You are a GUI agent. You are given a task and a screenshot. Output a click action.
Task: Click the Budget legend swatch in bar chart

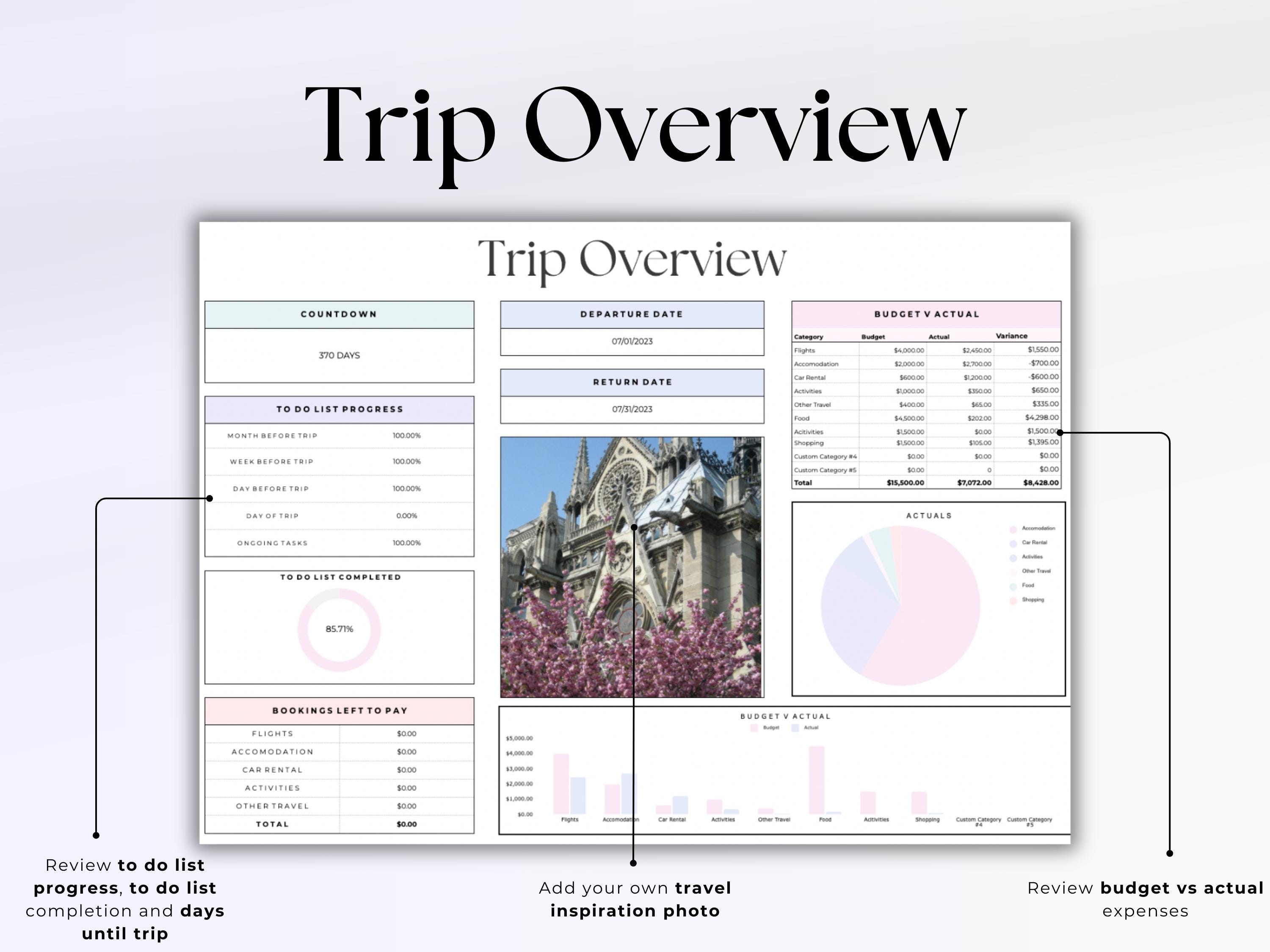point(755,728)
